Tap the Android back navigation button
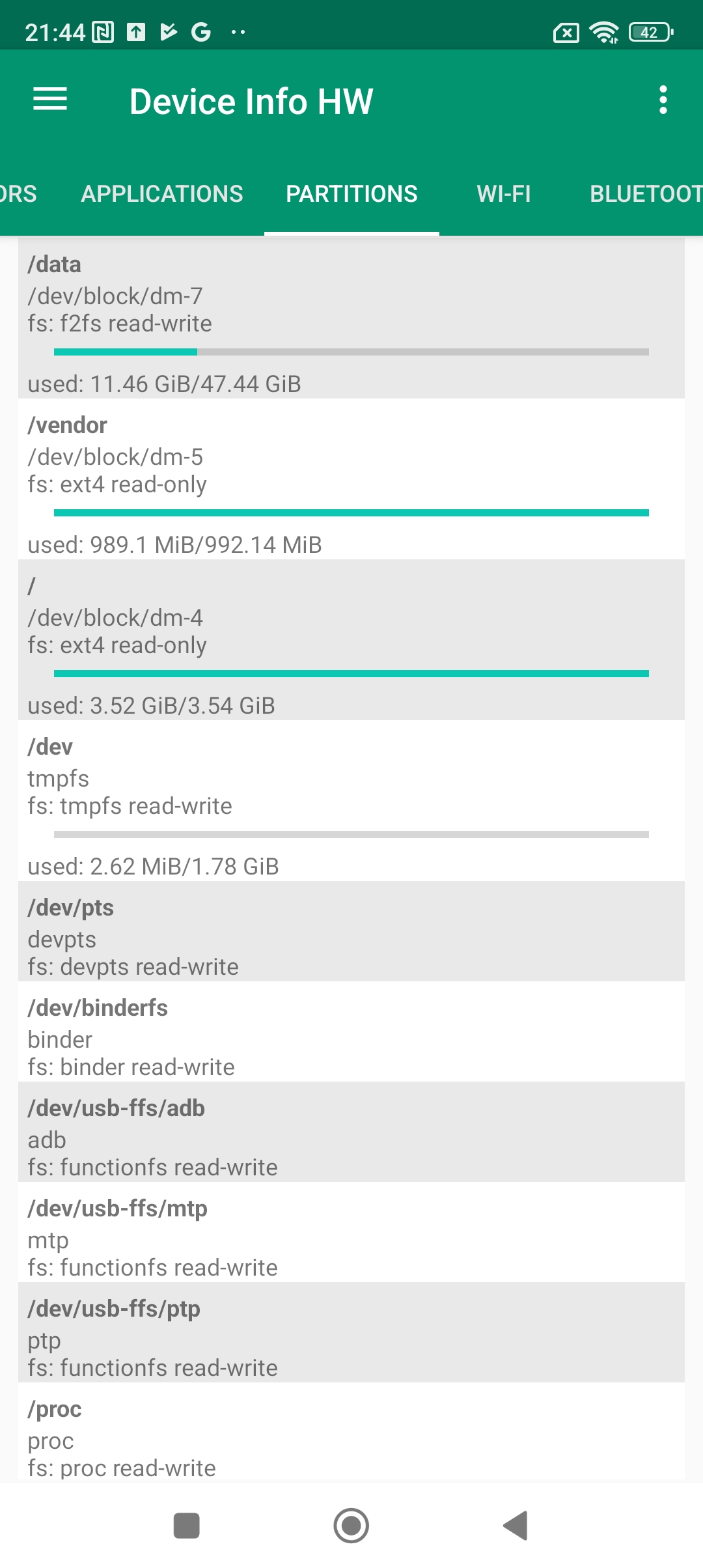703x1568 pixels. coord(516,1525)
